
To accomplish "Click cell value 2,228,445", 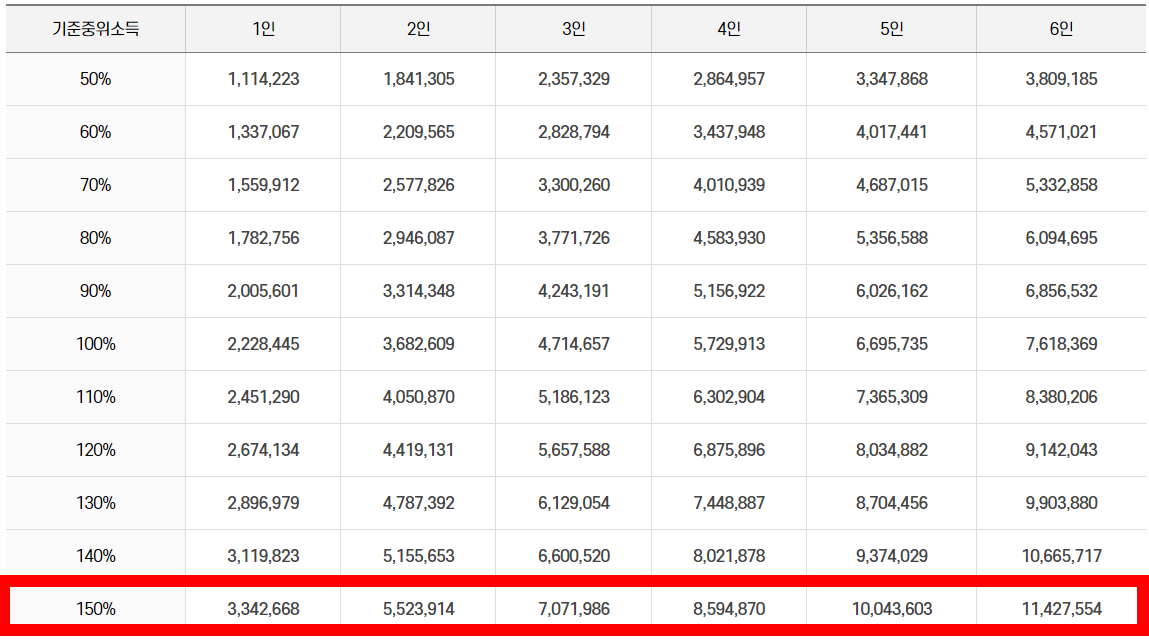I will point(263,344).
